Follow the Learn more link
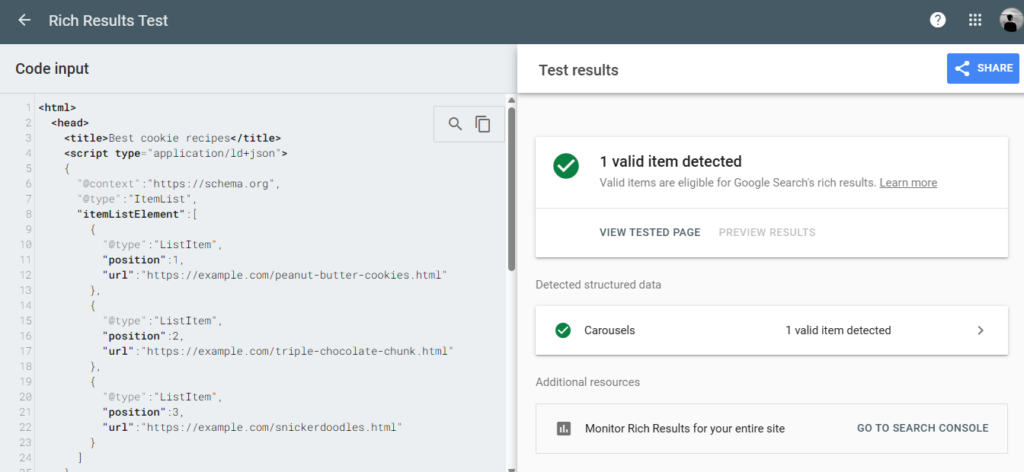The height and width of the screenshot is (472, 1024). [x=908, y=183]
